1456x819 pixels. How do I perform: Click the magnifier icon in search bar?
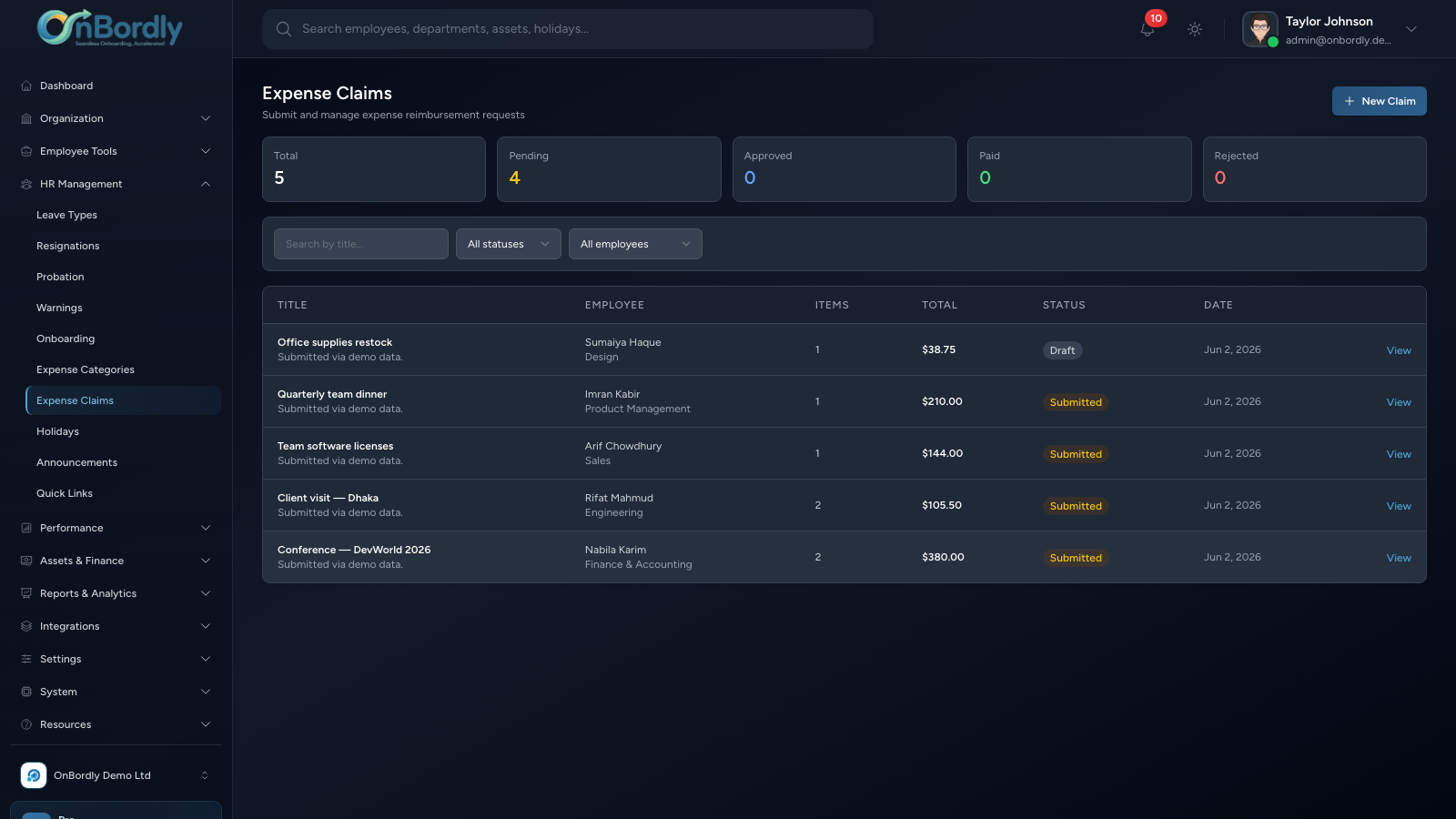point(284,29)
